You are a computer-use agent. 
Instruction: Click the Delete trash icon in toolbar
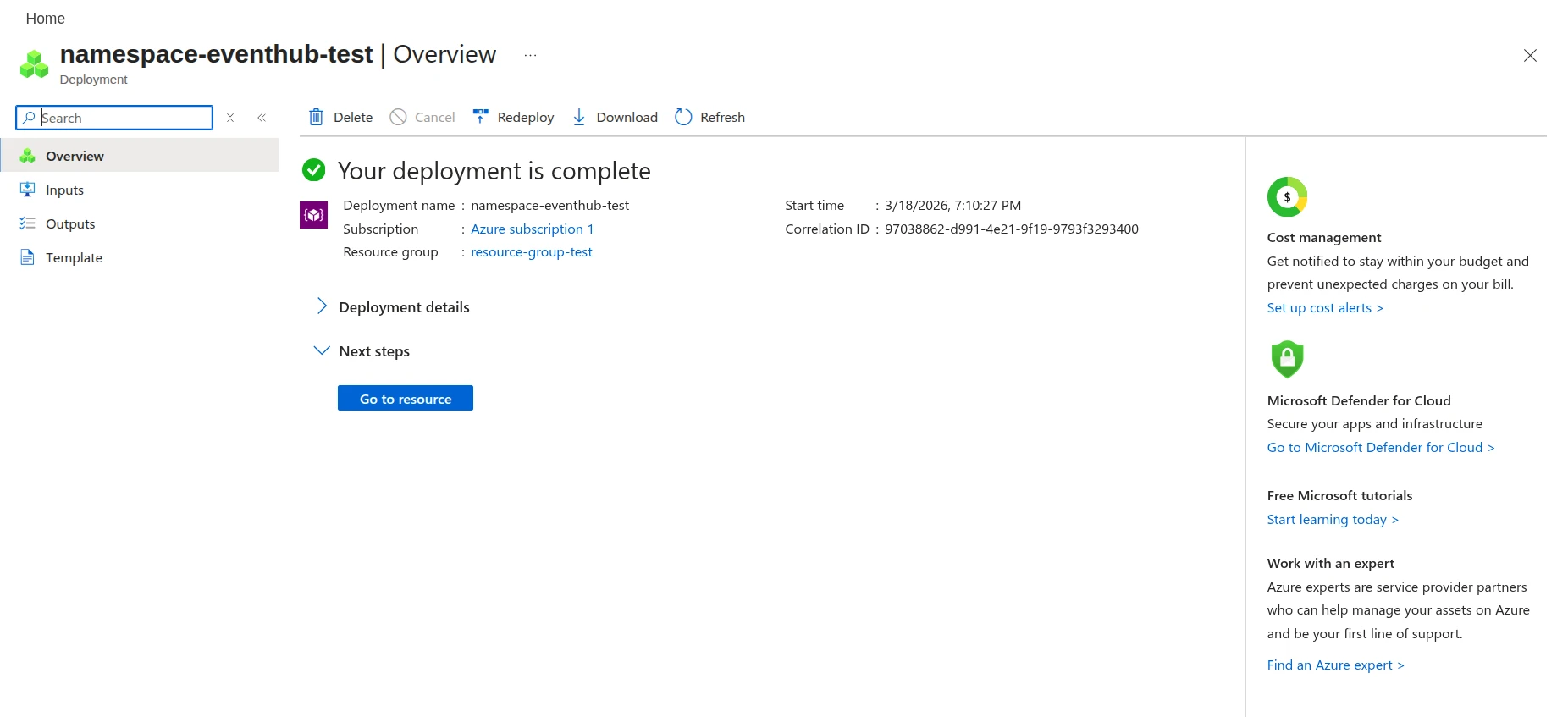(316, 117)
